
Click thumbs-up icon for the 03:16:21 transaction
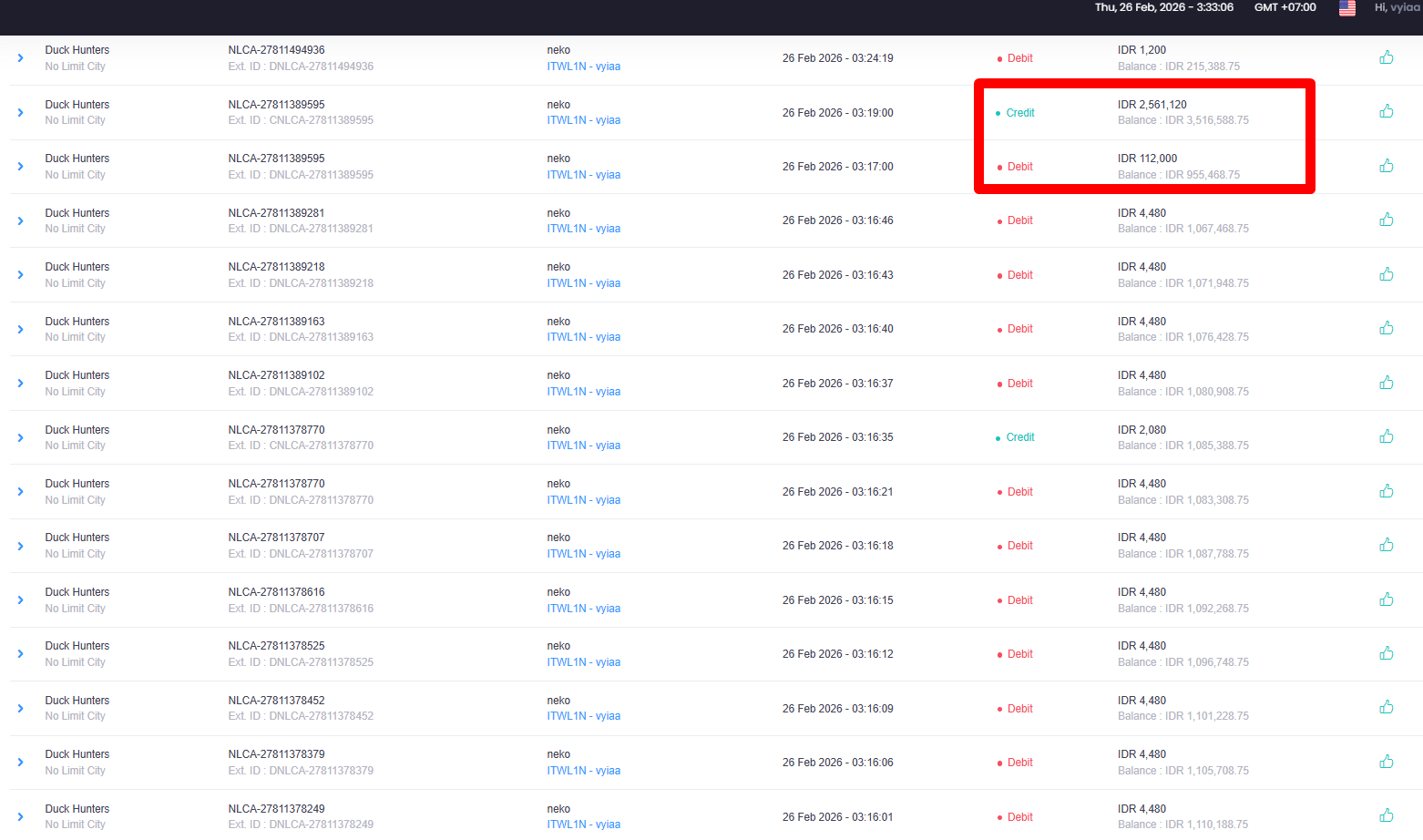click(x=1387, y=491)
